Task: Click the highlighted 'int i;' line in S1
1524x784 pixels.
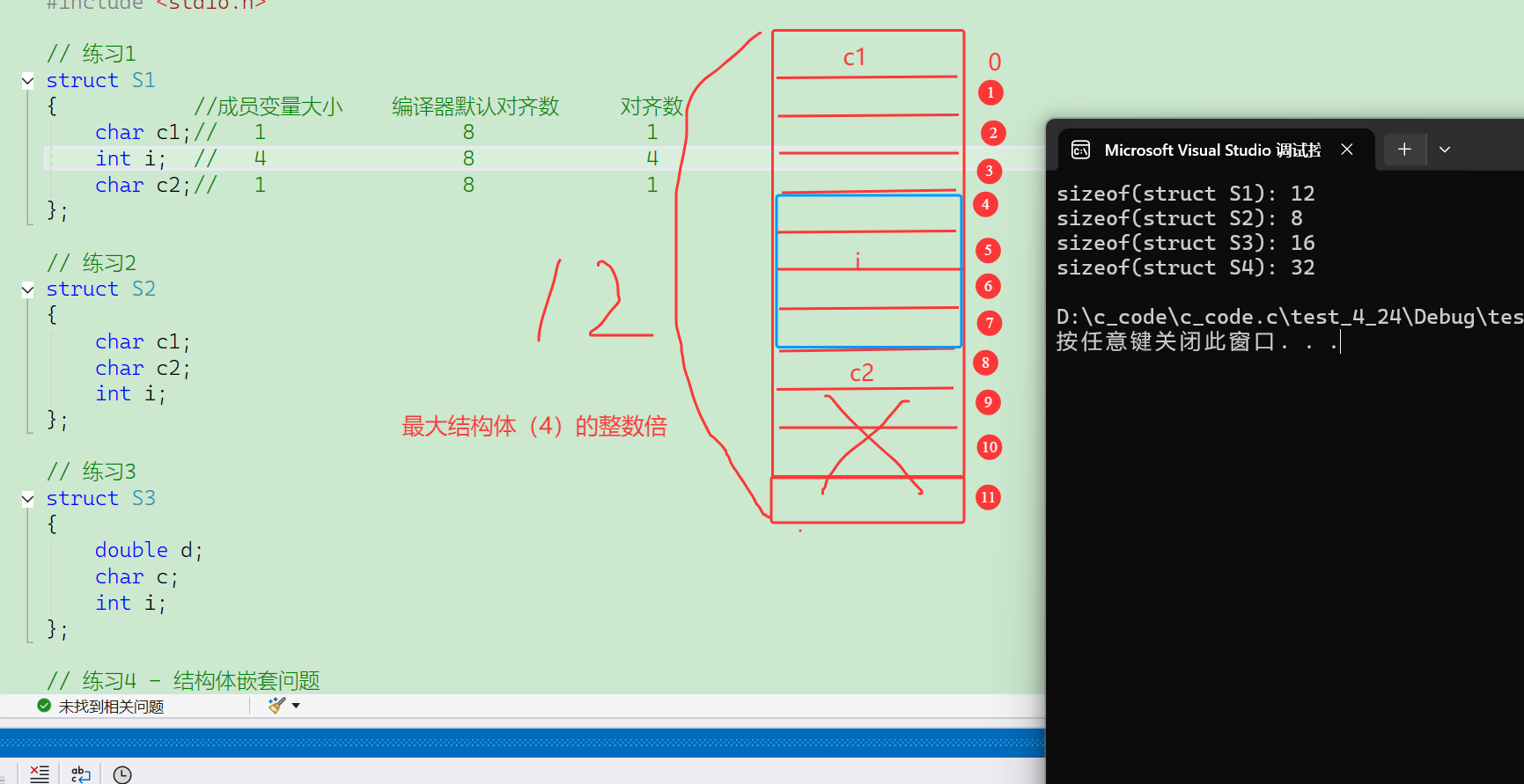Action: click(130, 158)
